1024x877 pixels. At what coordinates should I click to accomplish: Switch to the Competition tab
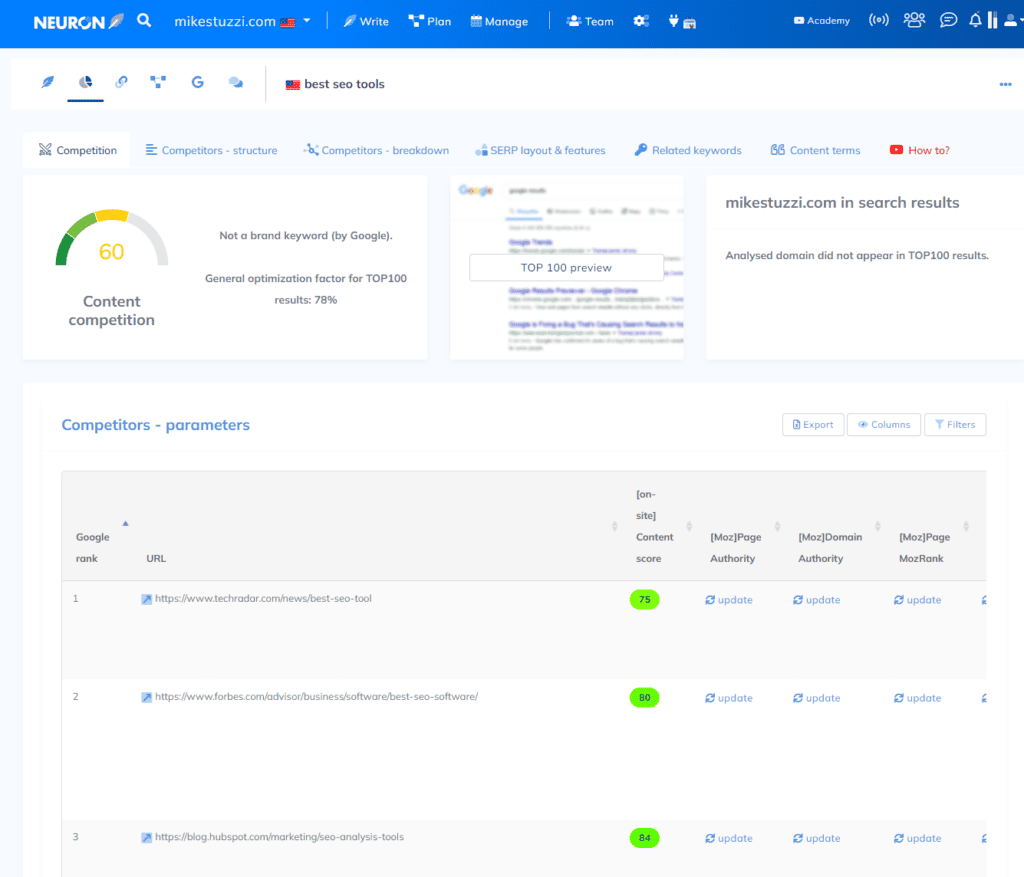point(77,150)
